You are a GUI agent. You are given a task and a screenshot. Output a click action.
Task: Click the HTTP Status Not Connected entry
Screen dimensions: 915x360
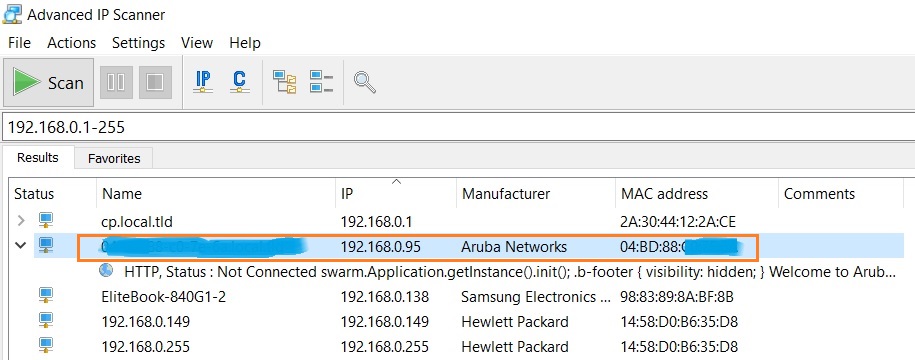click(509, 272)
